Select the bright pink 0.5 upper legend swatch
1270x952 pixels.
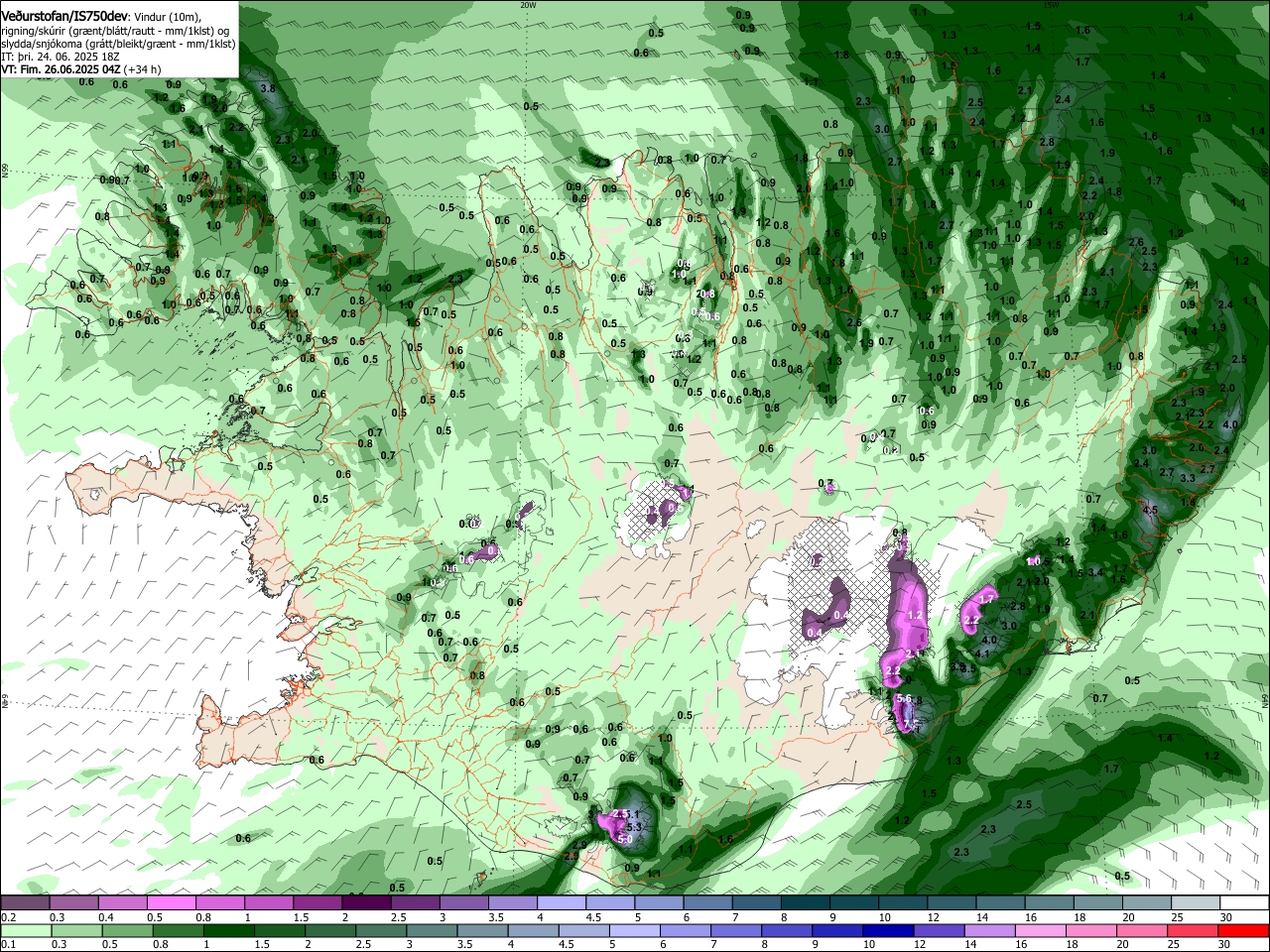pyautogui.click(x=171, y=902)
